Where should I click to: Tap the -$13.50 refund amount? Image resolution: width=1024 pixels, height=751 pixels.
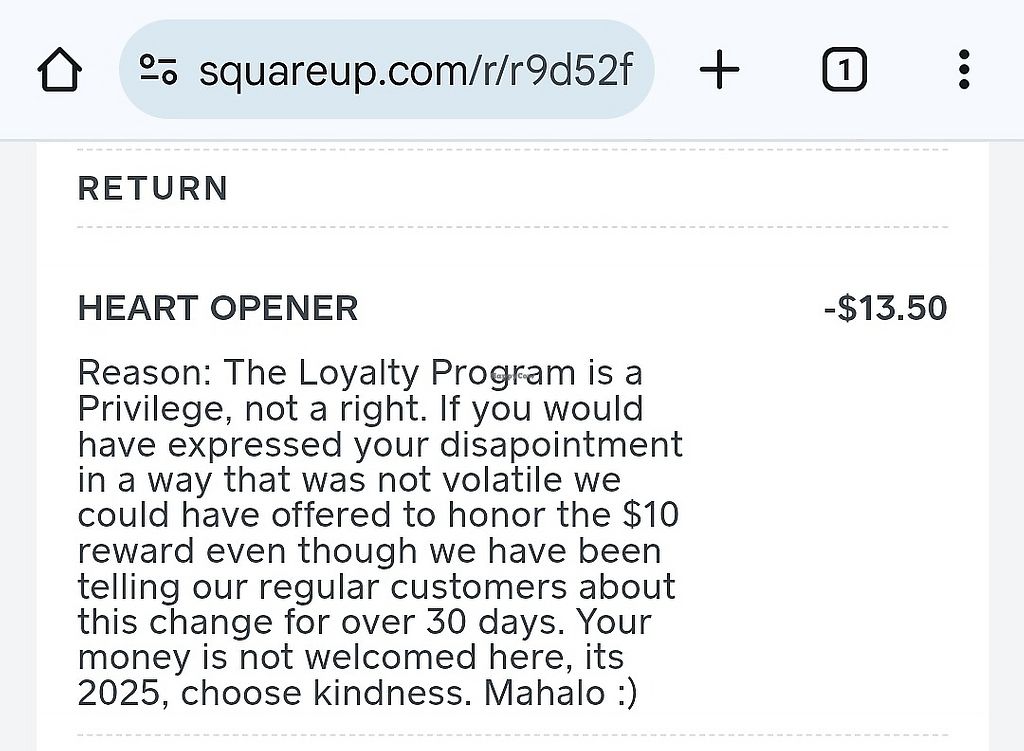point(885,308)
